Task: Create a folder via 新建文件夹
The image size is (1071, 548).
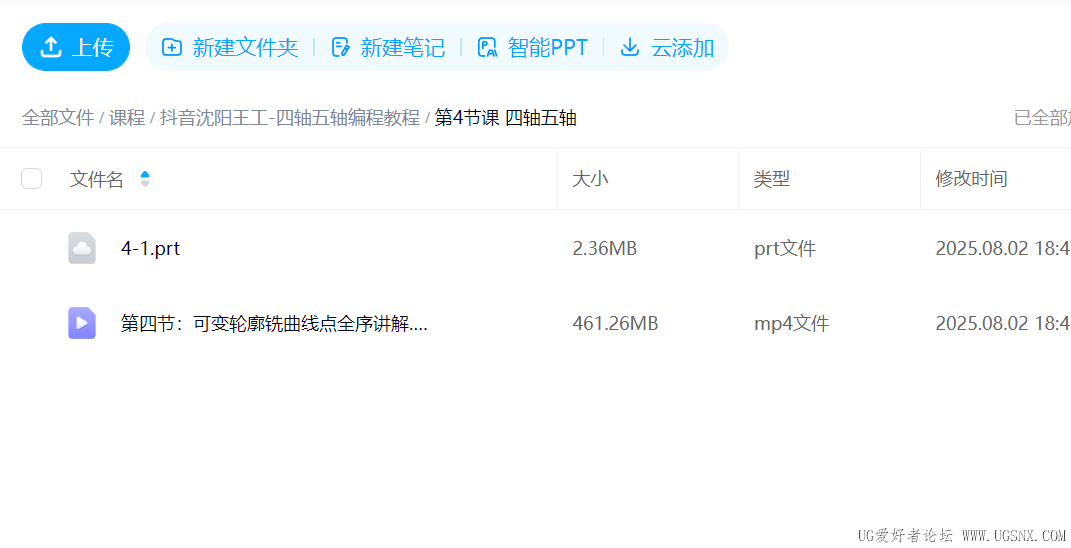Action: tap(230, 47)
